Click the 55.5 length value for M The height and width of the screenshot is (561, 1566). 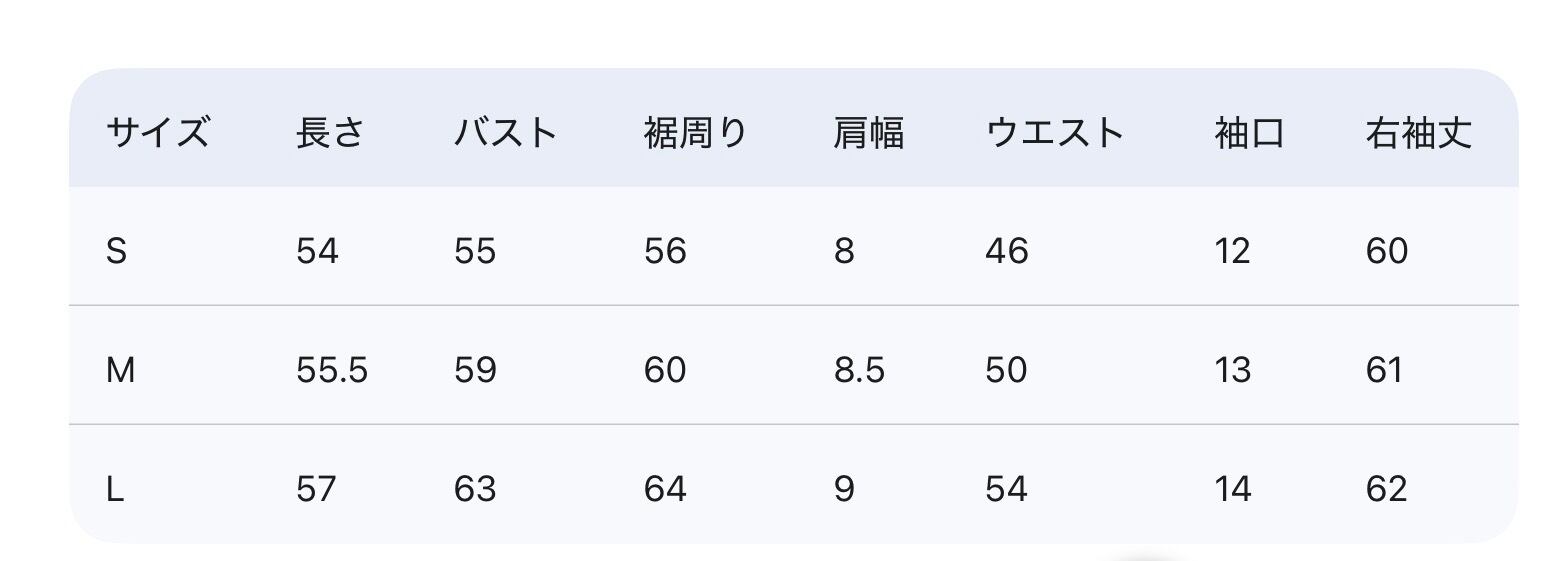click(x=332, y=371)
